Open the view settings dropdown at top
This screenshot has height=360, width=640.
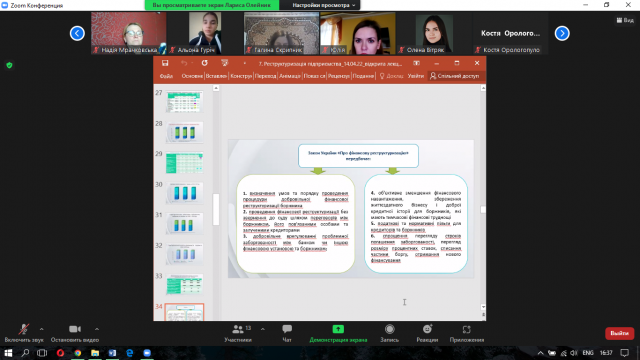pyautogui.click(x=323, y=5)
